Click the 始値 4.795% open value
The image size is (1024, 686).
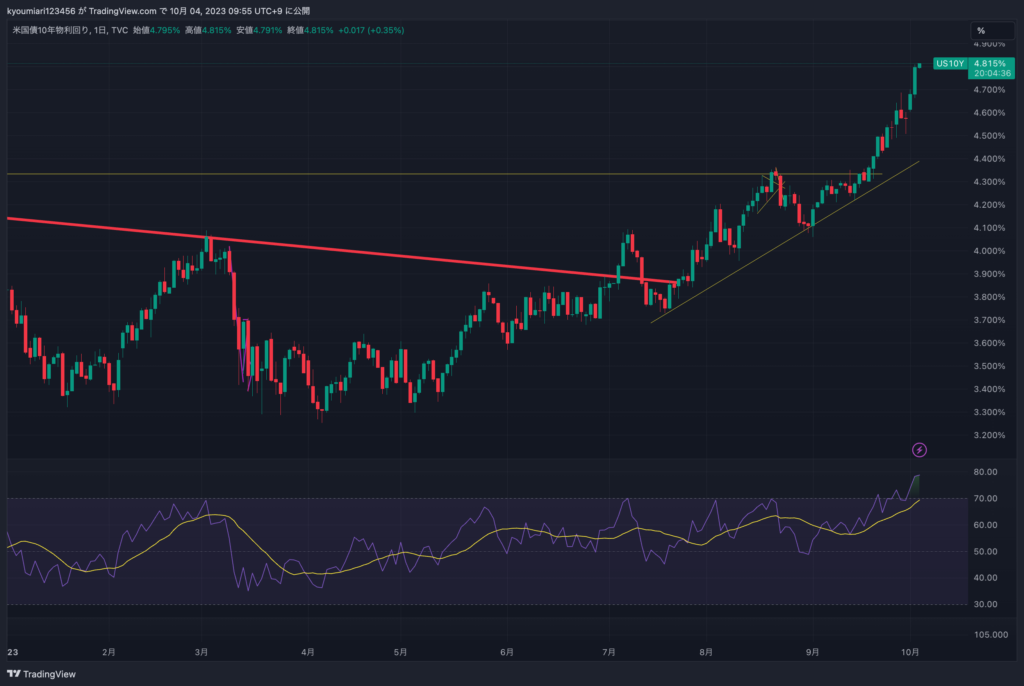[x=156, y=30]
